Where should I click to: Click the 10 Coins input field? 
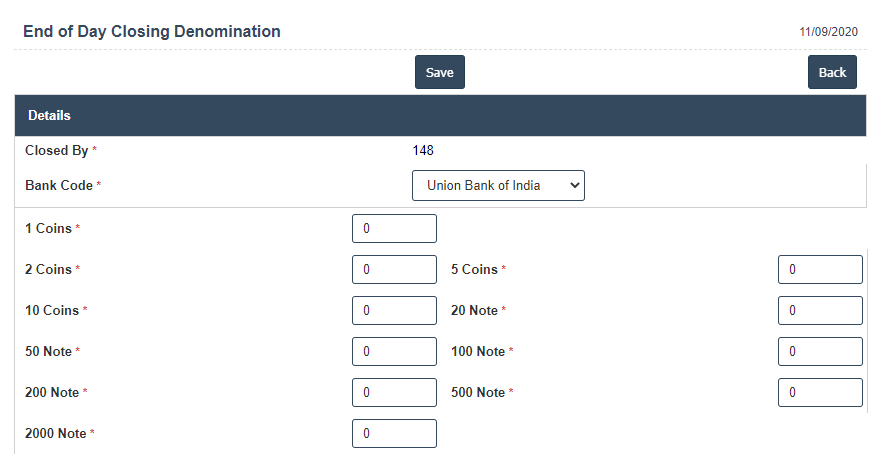[x=394, y=310]
